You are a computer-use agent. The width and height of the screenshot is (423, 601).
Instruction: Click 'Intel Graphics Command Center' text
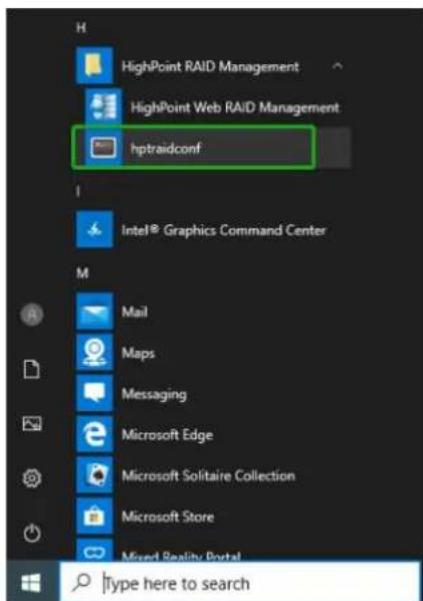pyautogui.click(x=224, y=230)
